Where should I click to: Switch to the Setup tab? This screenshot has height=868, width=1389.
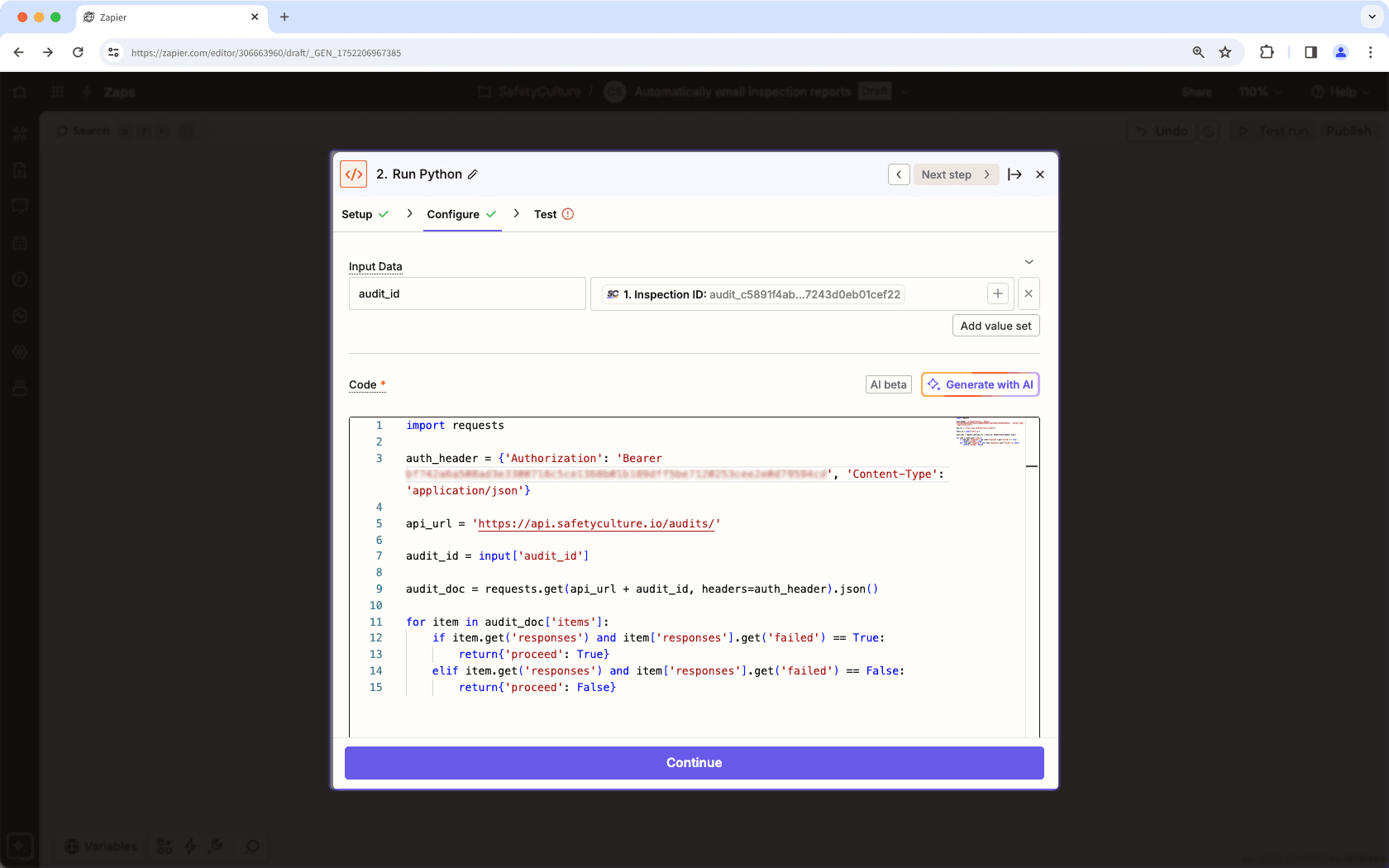point(358,214)
